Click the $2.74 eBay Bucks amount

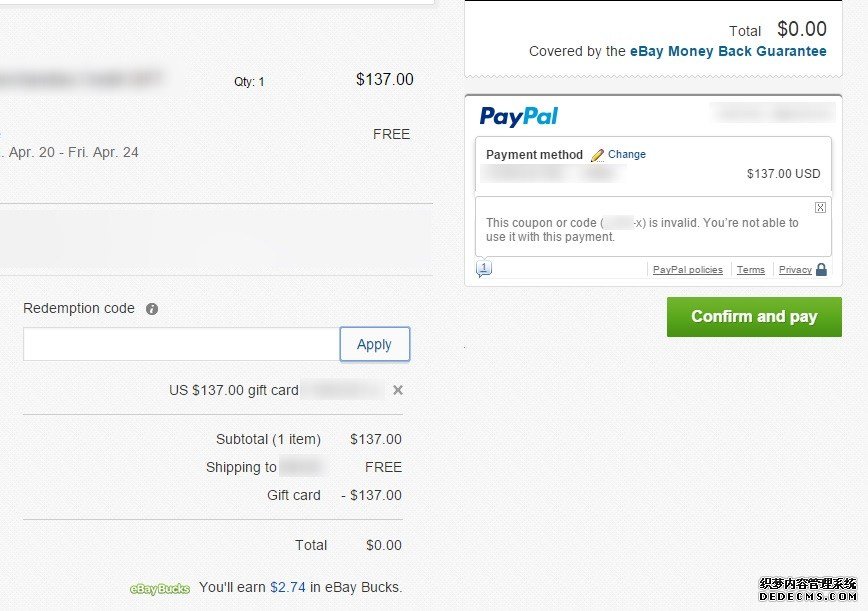(288, 587)
